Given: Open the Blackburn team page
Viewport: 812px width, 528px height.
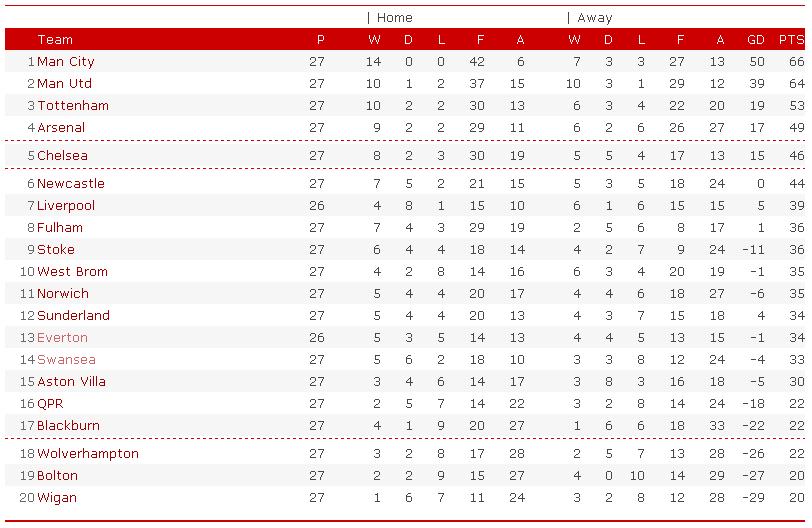Looking at the screenshot, I should 68,426.
